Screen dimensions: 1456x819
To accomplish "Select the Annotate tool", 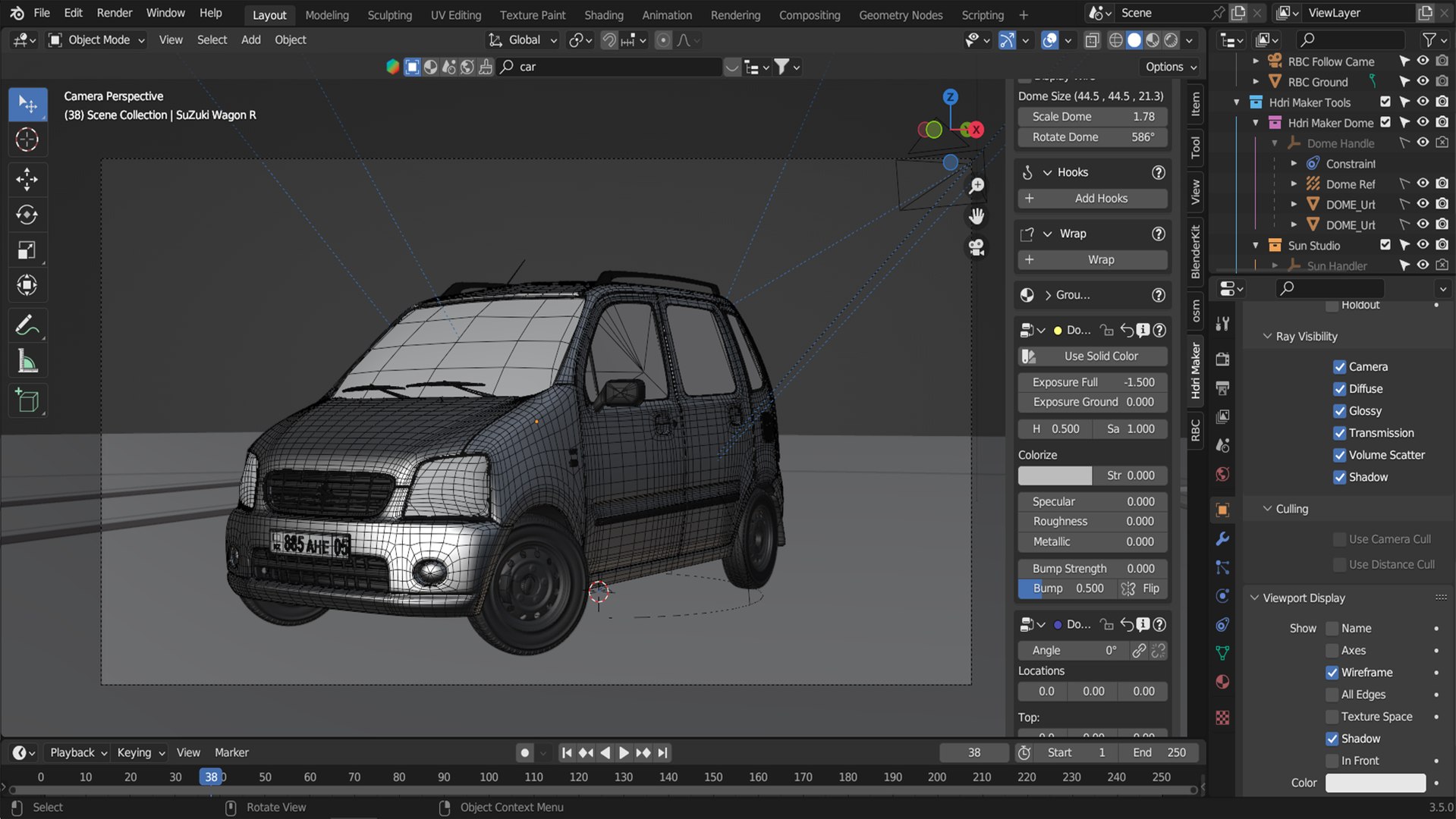I will point(27,326).
